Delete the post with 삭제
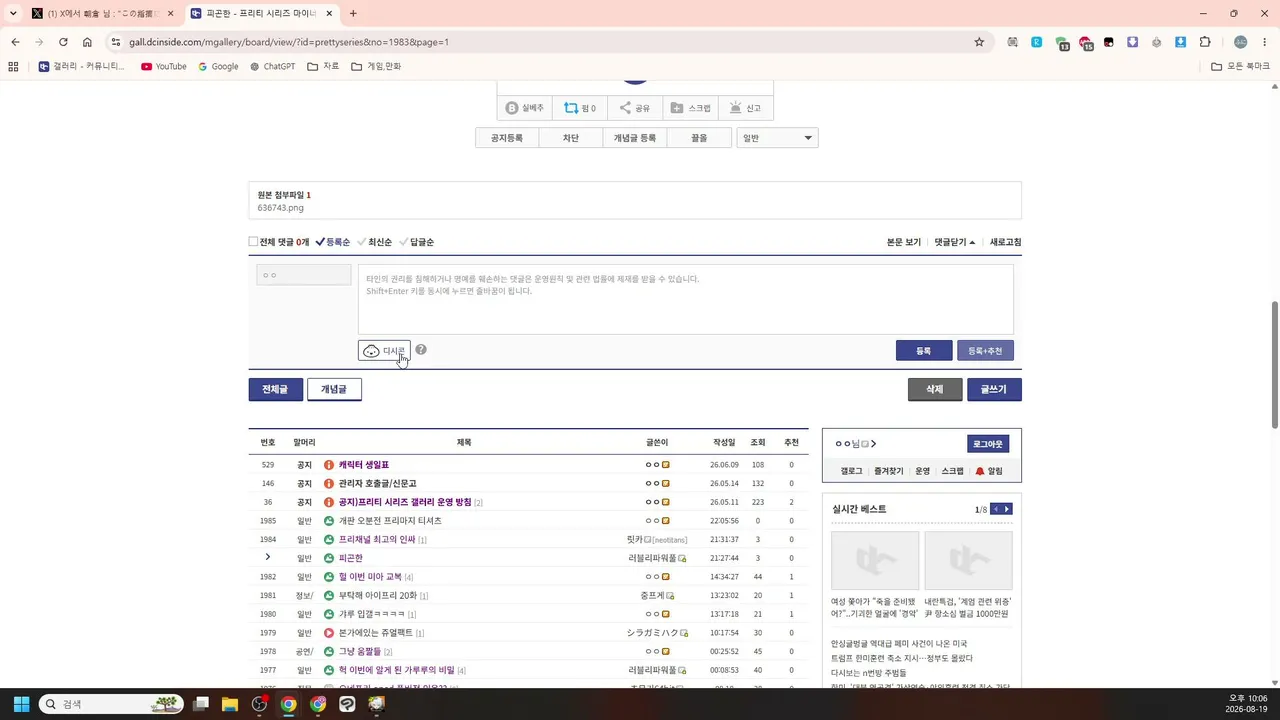 934,389
